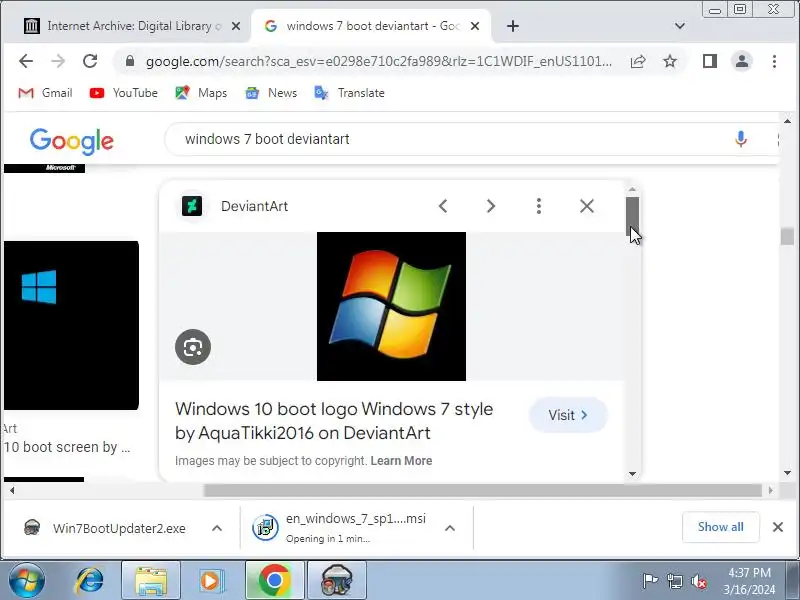This screenshot has height=600, width=800.
Task: Share this page icon in address bar
Action: pos(638,61)
